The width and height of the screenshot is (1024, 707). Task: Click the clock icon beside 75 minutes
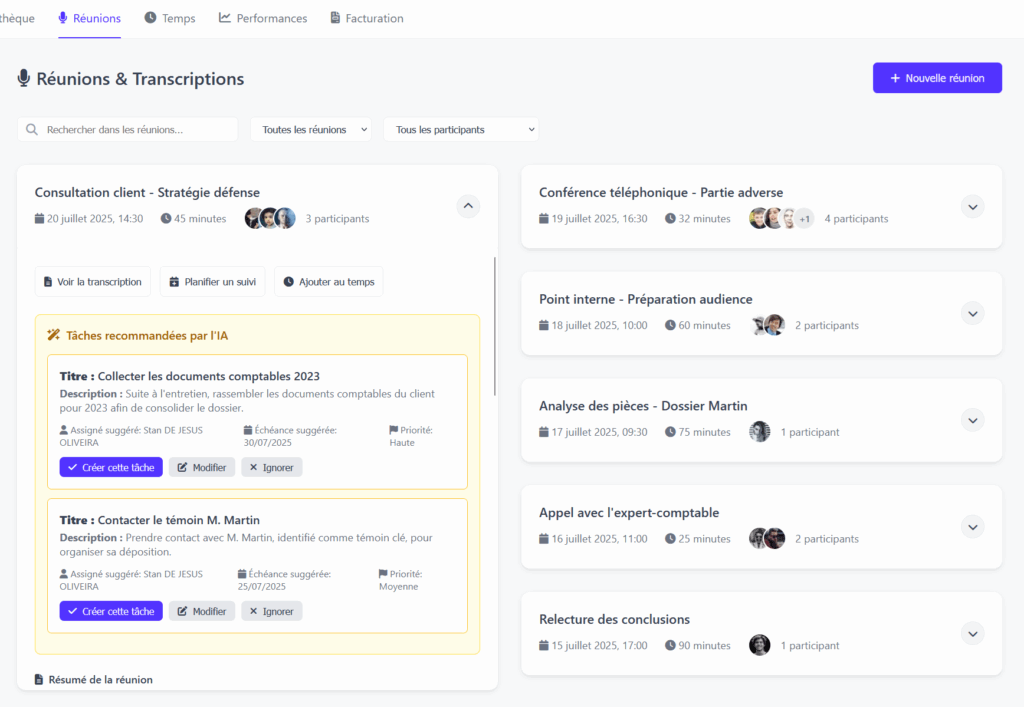coord(670,432)
